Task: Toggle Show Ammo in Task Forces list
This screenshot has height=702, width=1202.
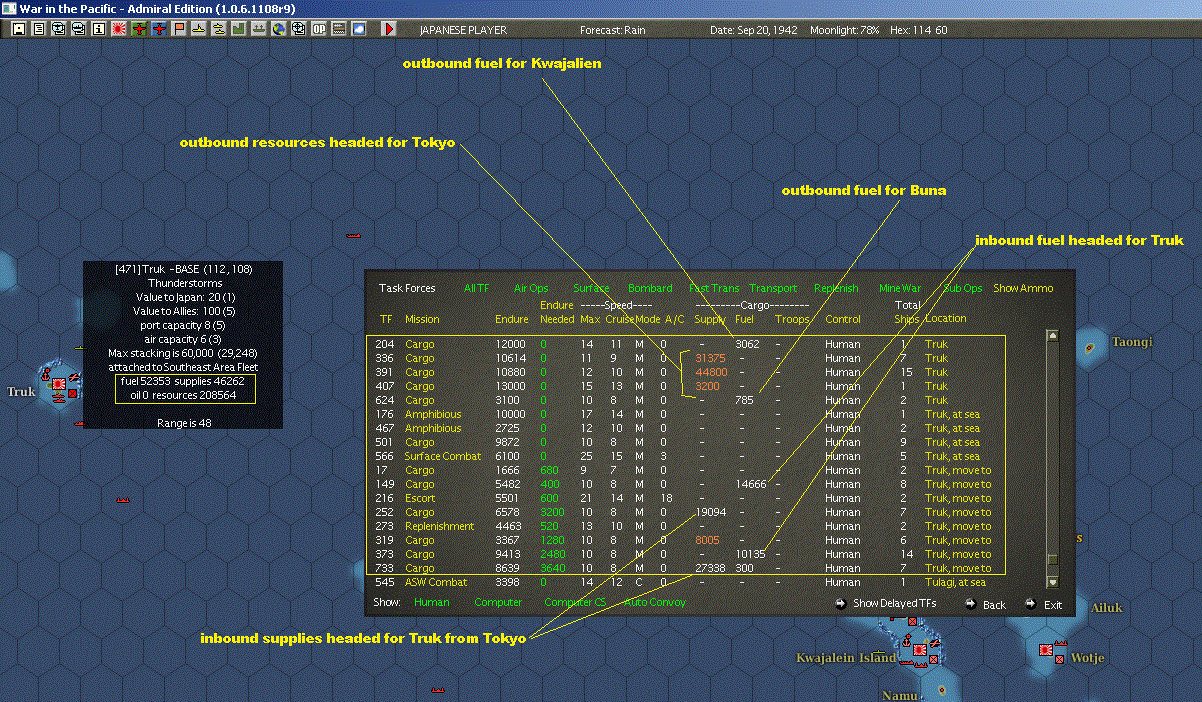Action: pos(1023,288)
